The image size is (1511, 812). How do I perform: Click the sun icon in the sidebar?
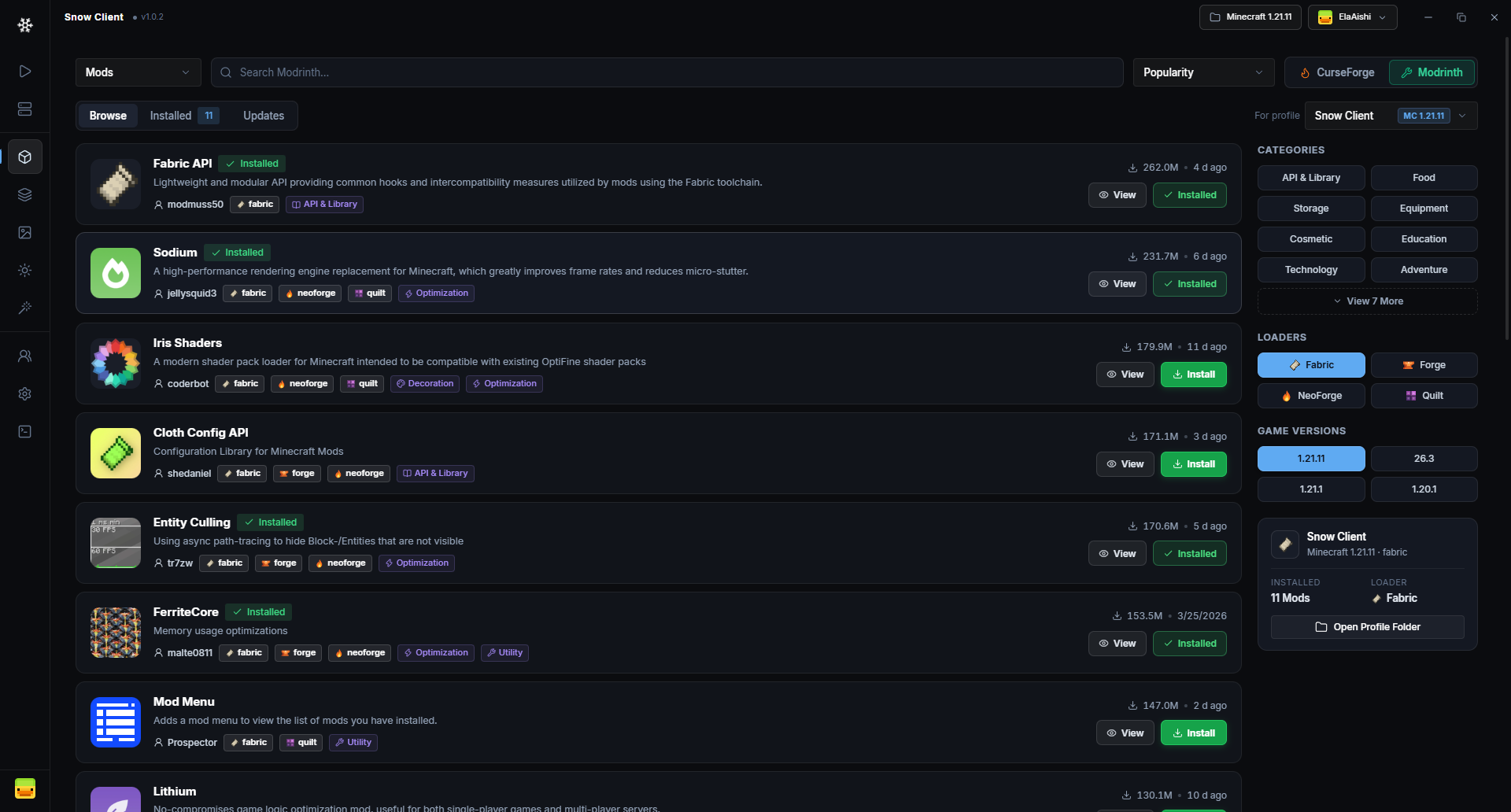(25, 271)
